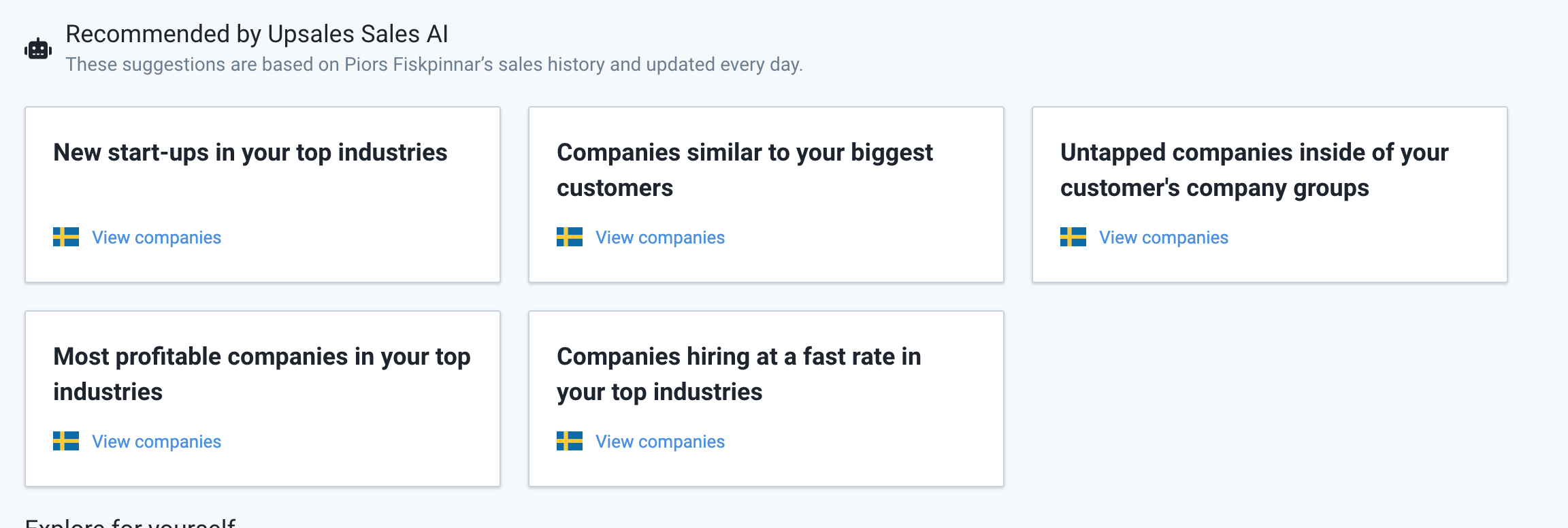Click the Upsales Sales AI robot icon
The width and height of the screenshot is (1568, 528).
click(38, 49)
